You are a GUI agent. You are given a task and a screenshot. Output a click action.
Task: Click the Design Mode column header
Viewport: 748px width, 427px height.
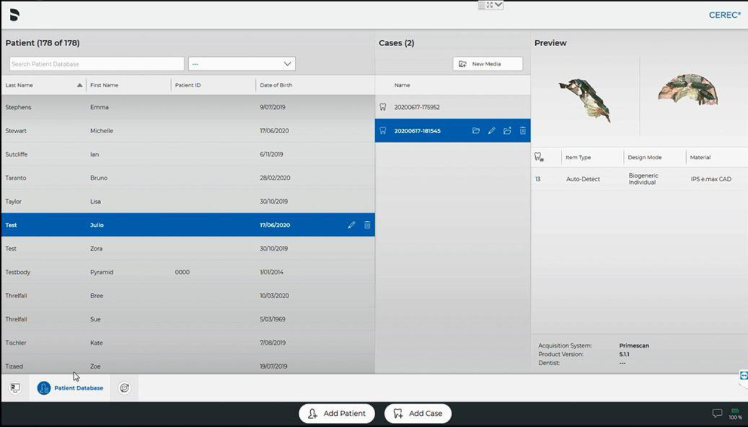point(644,157)
